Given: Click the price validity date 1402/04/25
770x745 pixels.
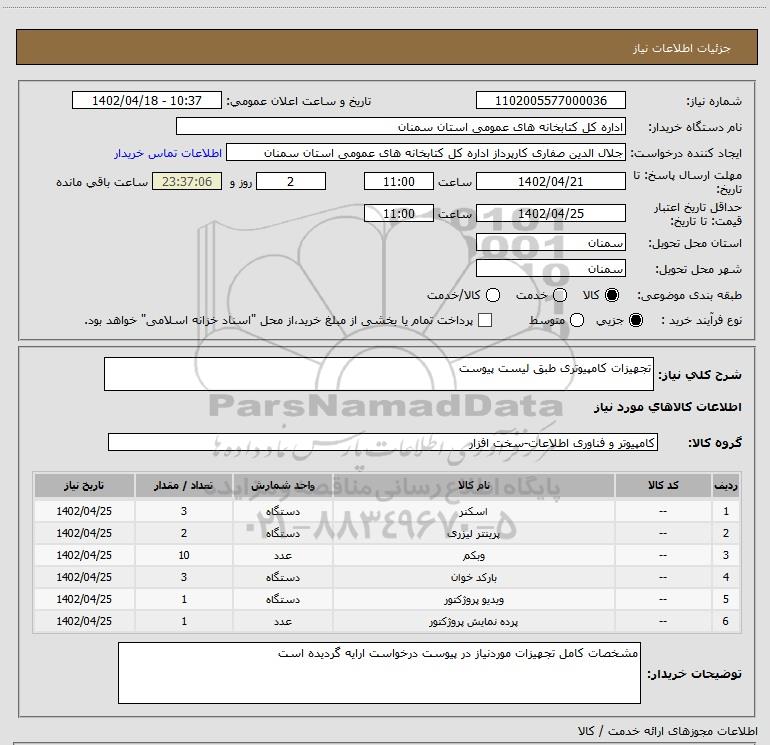Looking at the screenshot, I should 550,213.
